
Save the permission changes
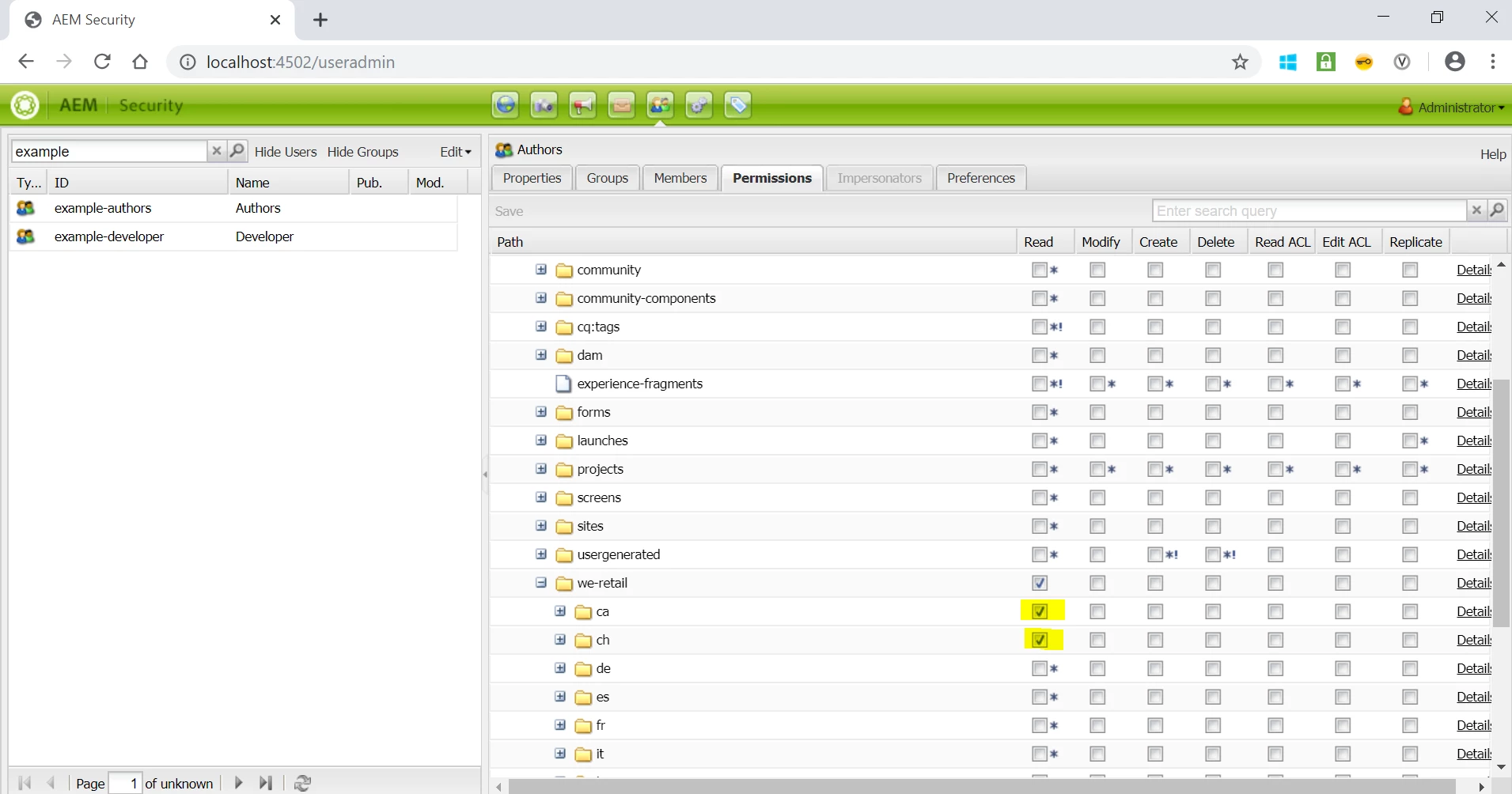[510, 211]
